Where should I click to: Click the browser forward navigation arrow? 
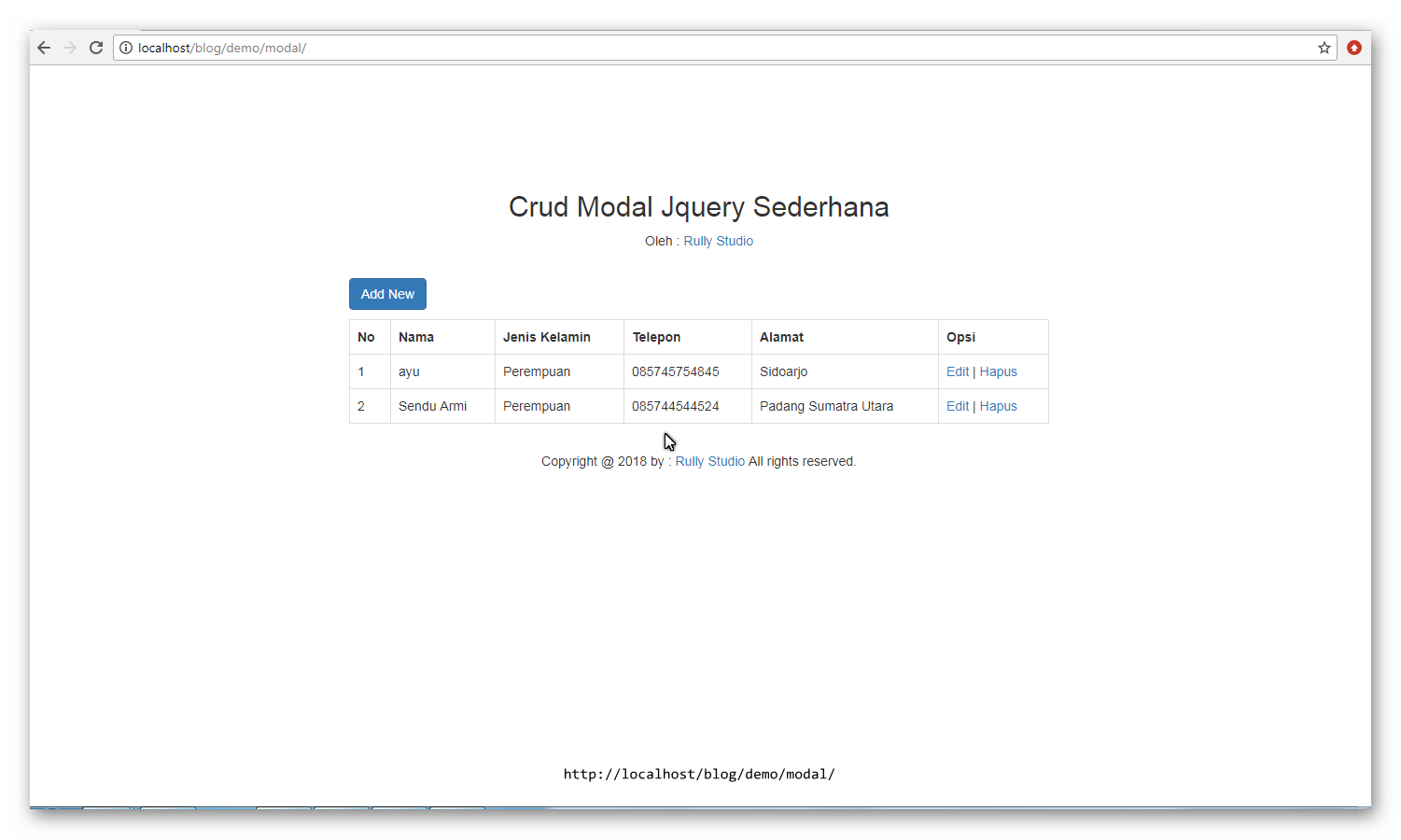tap(70, 47)
